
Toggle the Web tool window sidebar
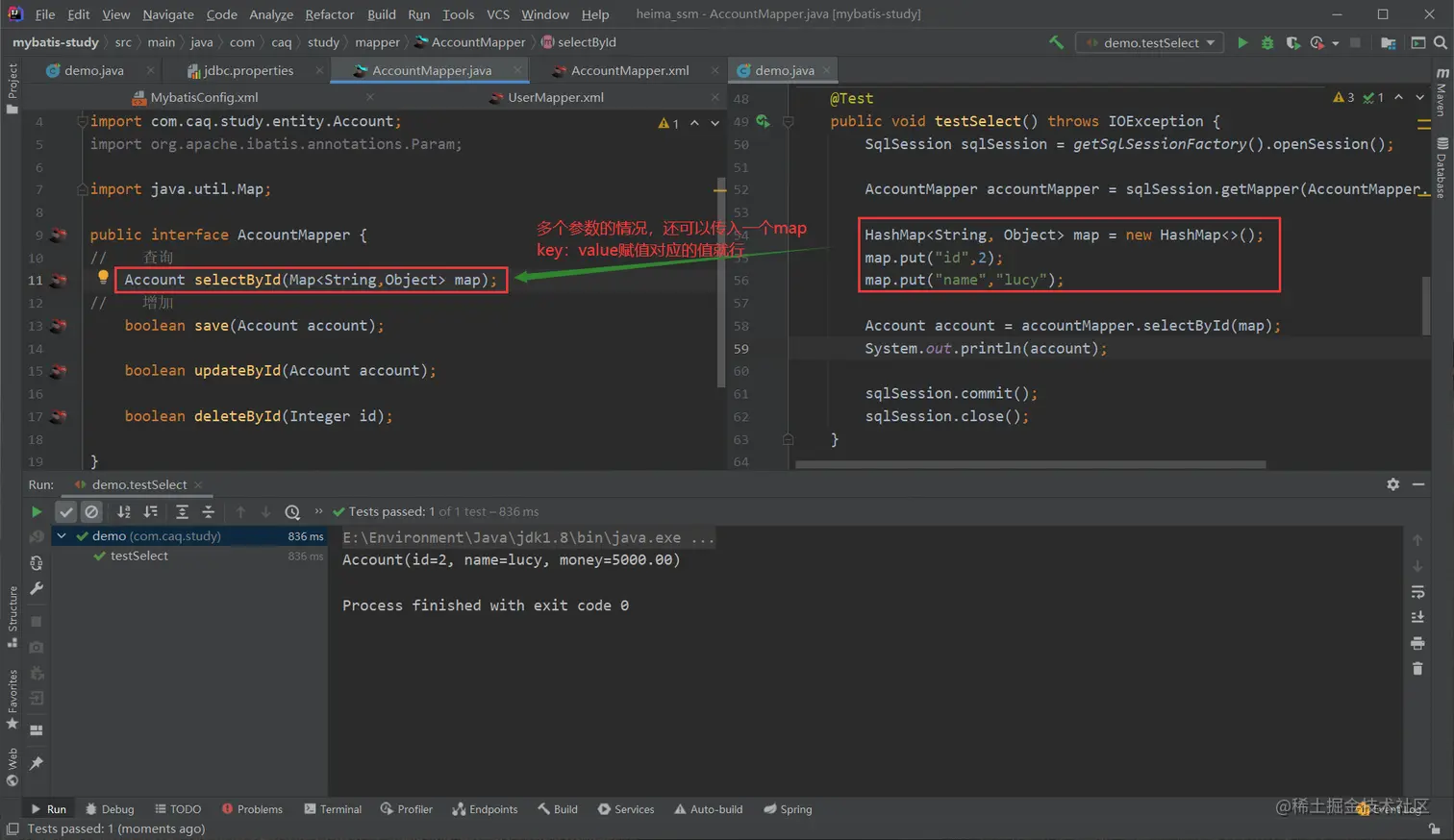pyautogui.click(x=13, y=766)
